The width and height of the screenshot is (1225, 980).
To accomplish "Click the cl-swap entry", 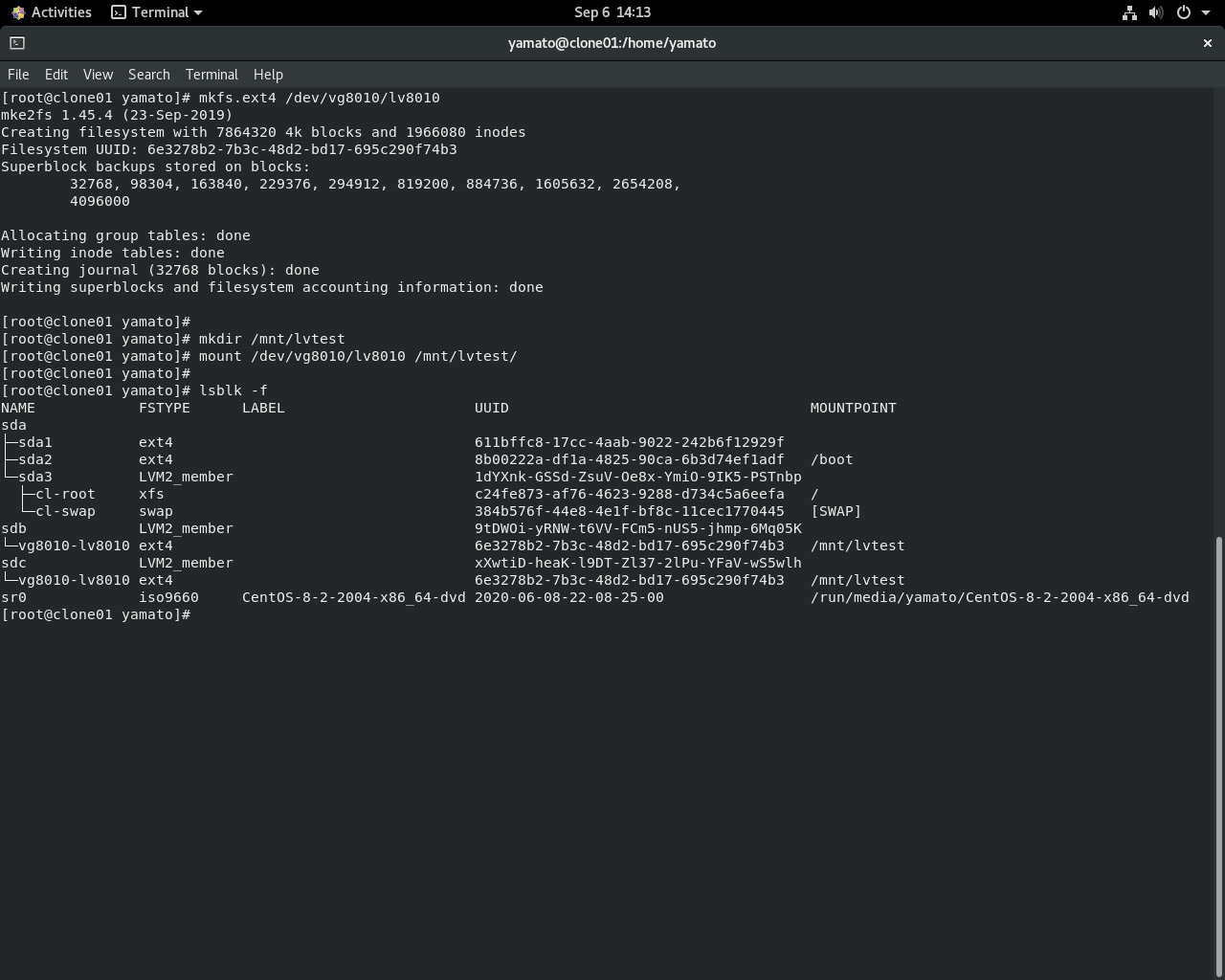I will click(x=65, y=511).
